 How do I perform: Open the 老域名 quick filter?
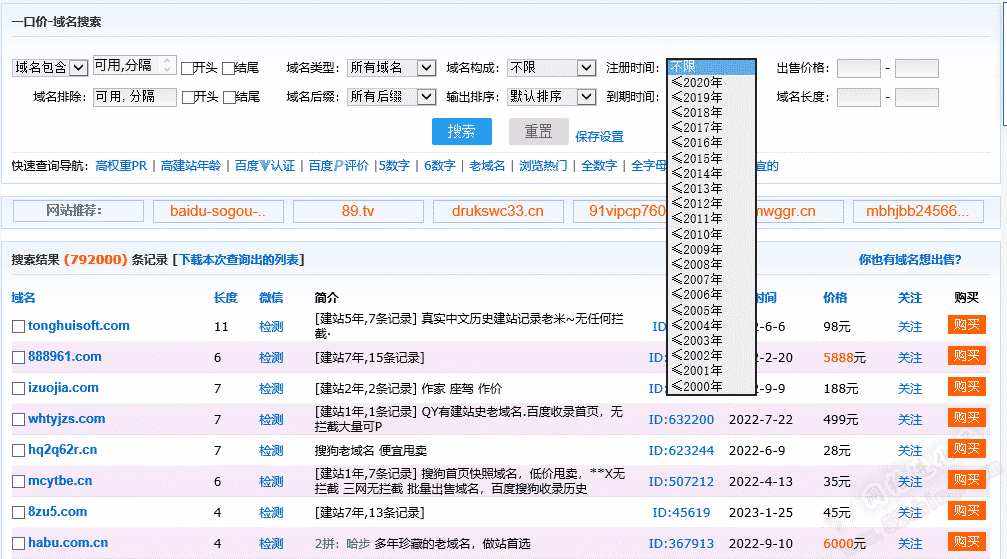click(487, 166)
